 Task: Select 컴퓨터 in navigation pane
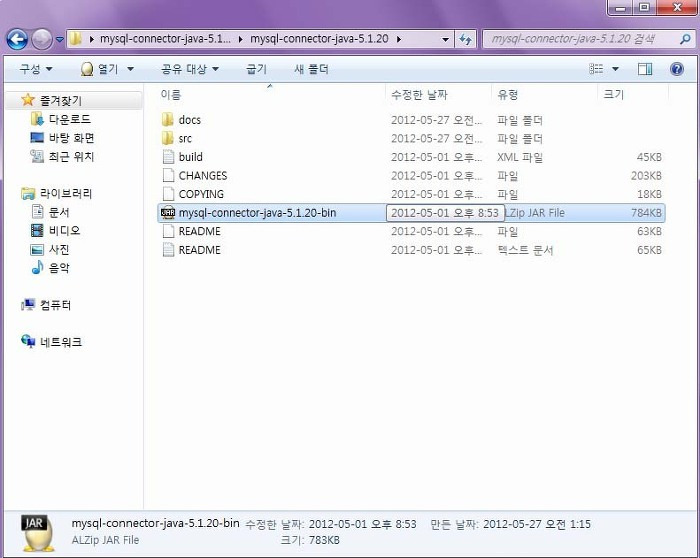tap(55, 305)
